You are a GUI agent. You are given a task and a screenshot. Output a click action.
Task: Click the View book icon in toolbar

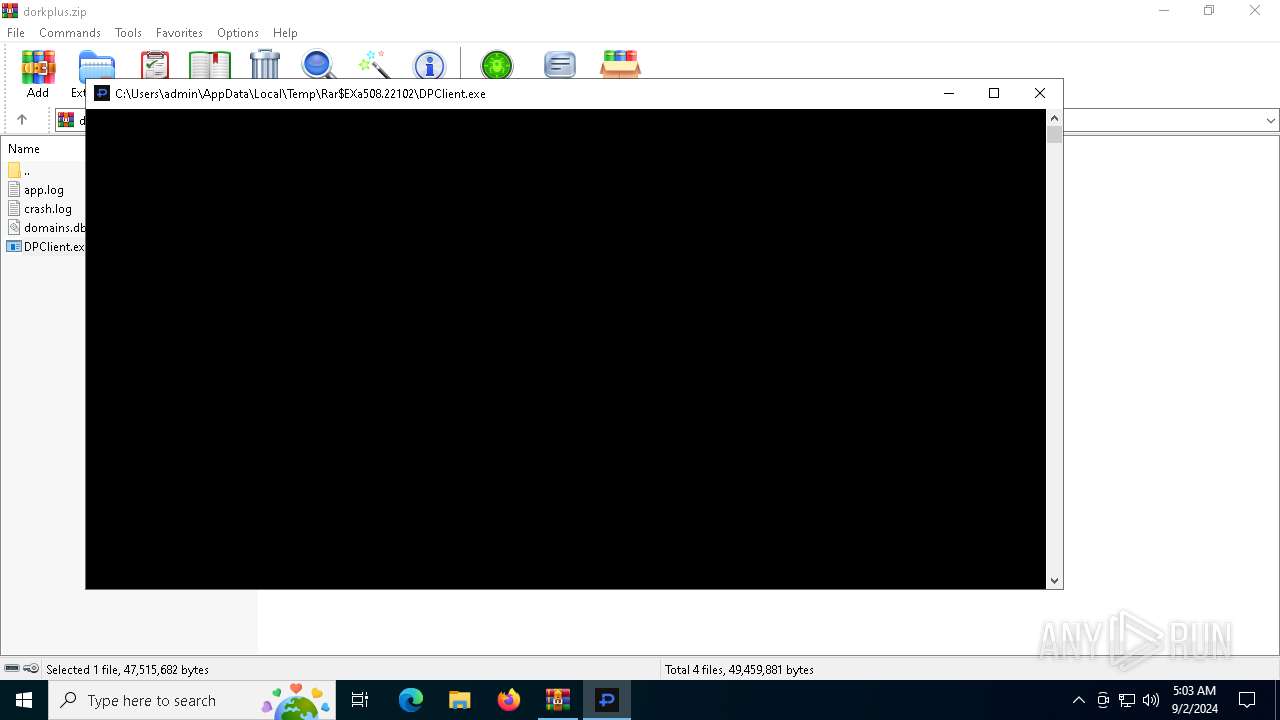click(210, 65)
